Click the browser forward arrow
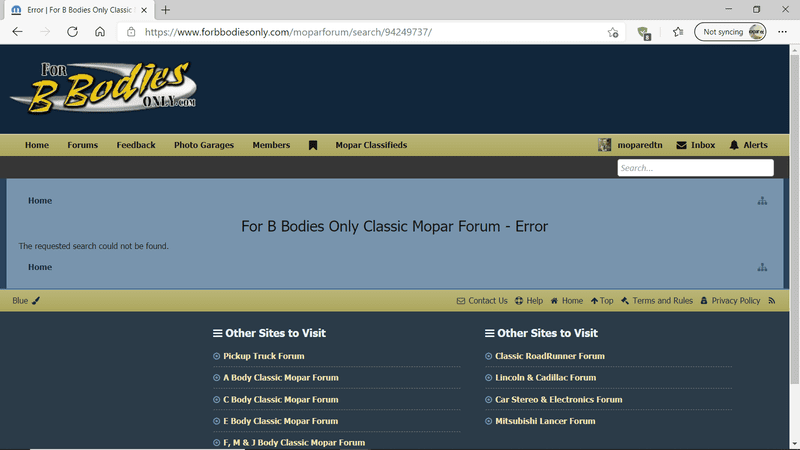 coord(45,32)
